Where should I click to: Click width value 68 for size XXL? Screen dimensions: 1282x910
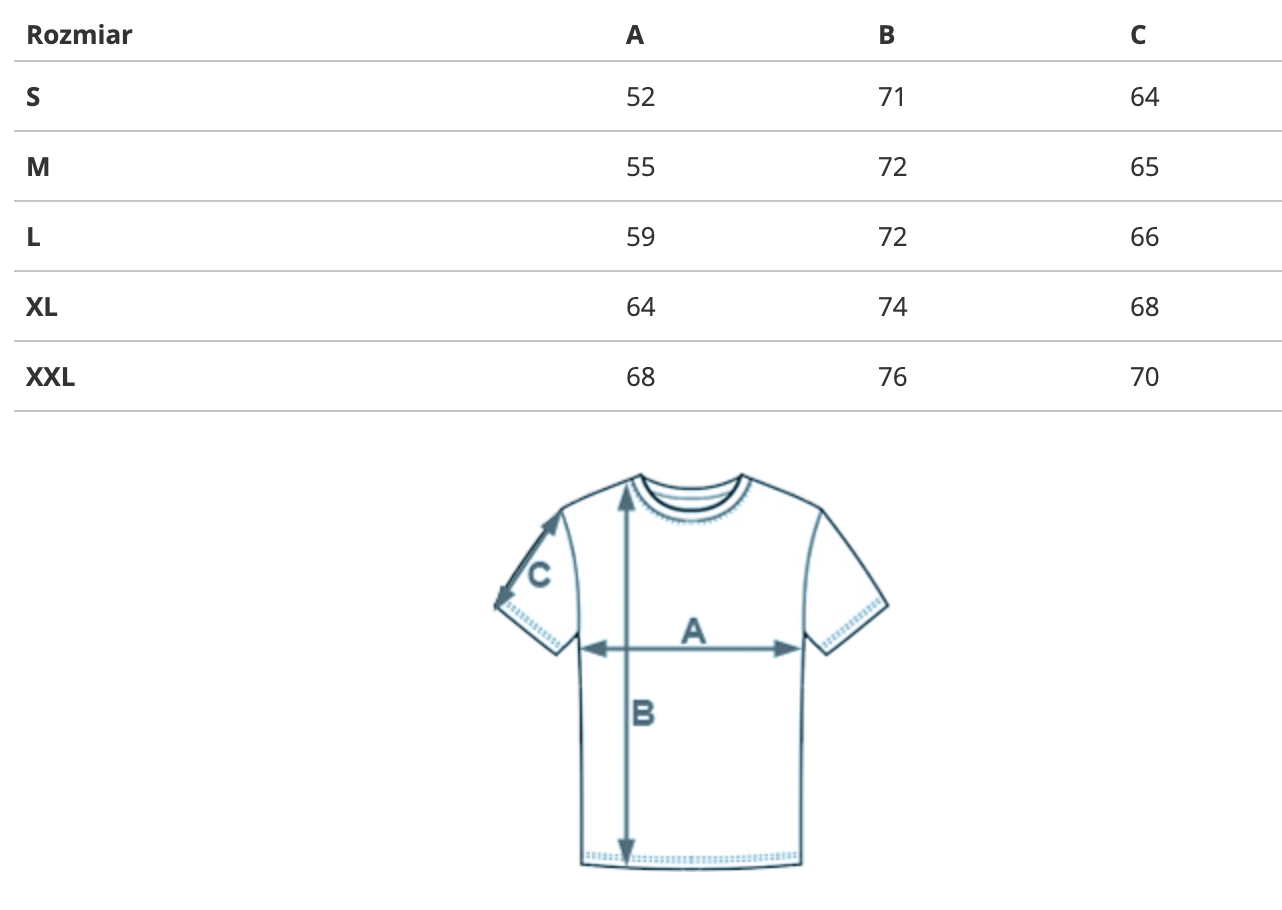tap(640, 377)
